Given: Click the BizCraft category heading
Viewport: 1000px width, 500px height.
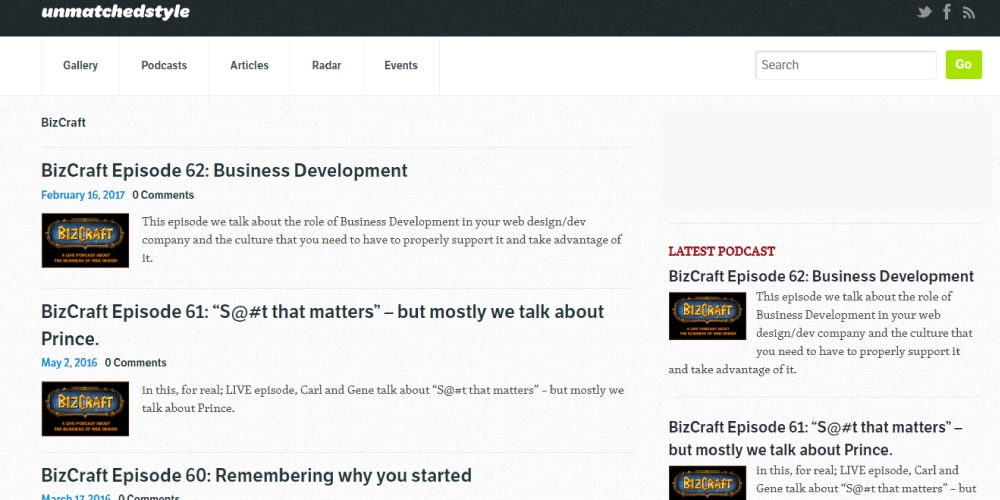Looking at the screenshot, I should click(x=64, y=122).
